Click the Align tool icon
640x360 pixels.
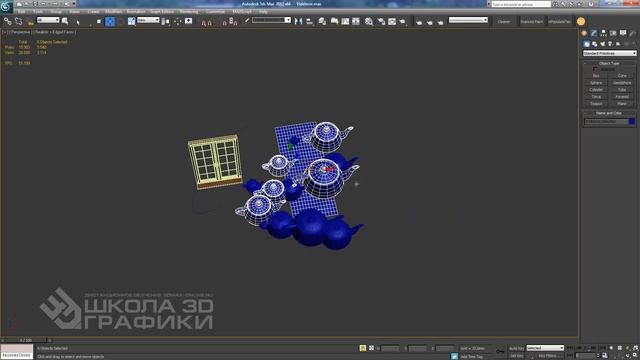click(x=309, y=21)
